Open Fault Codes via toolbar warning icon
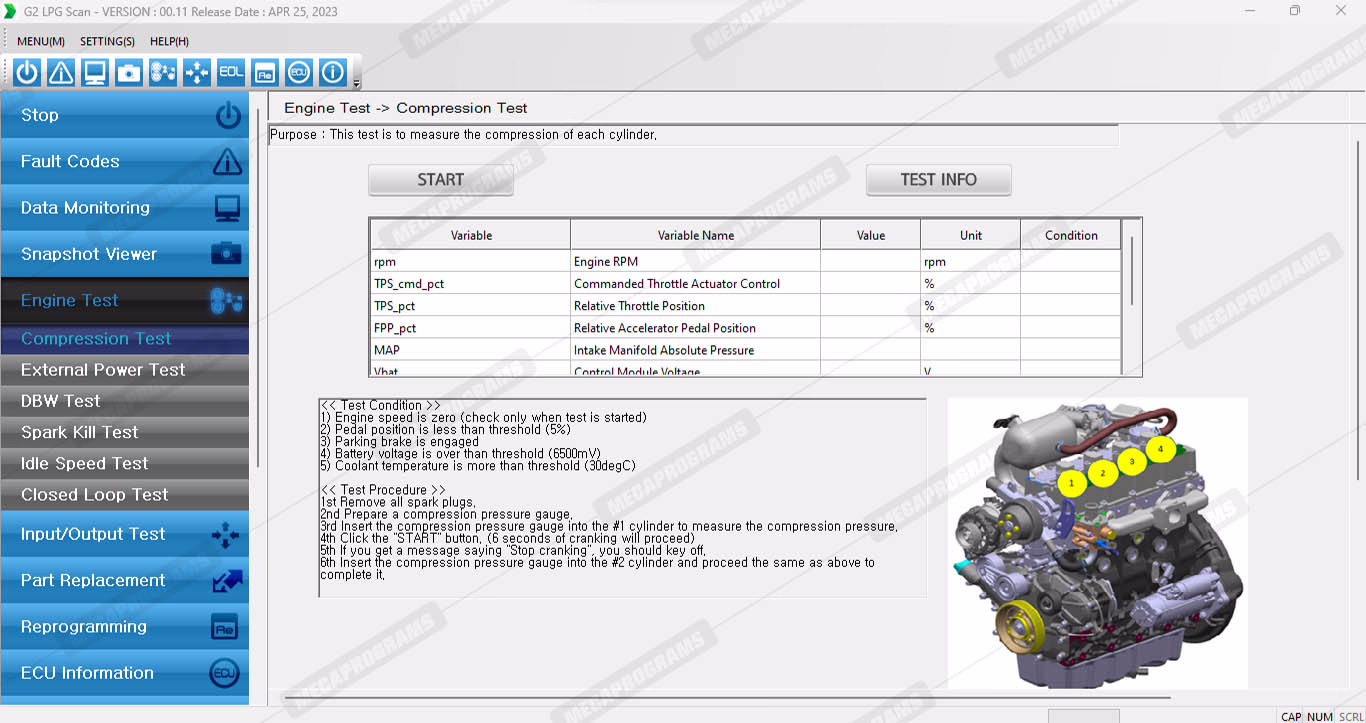 61,72
